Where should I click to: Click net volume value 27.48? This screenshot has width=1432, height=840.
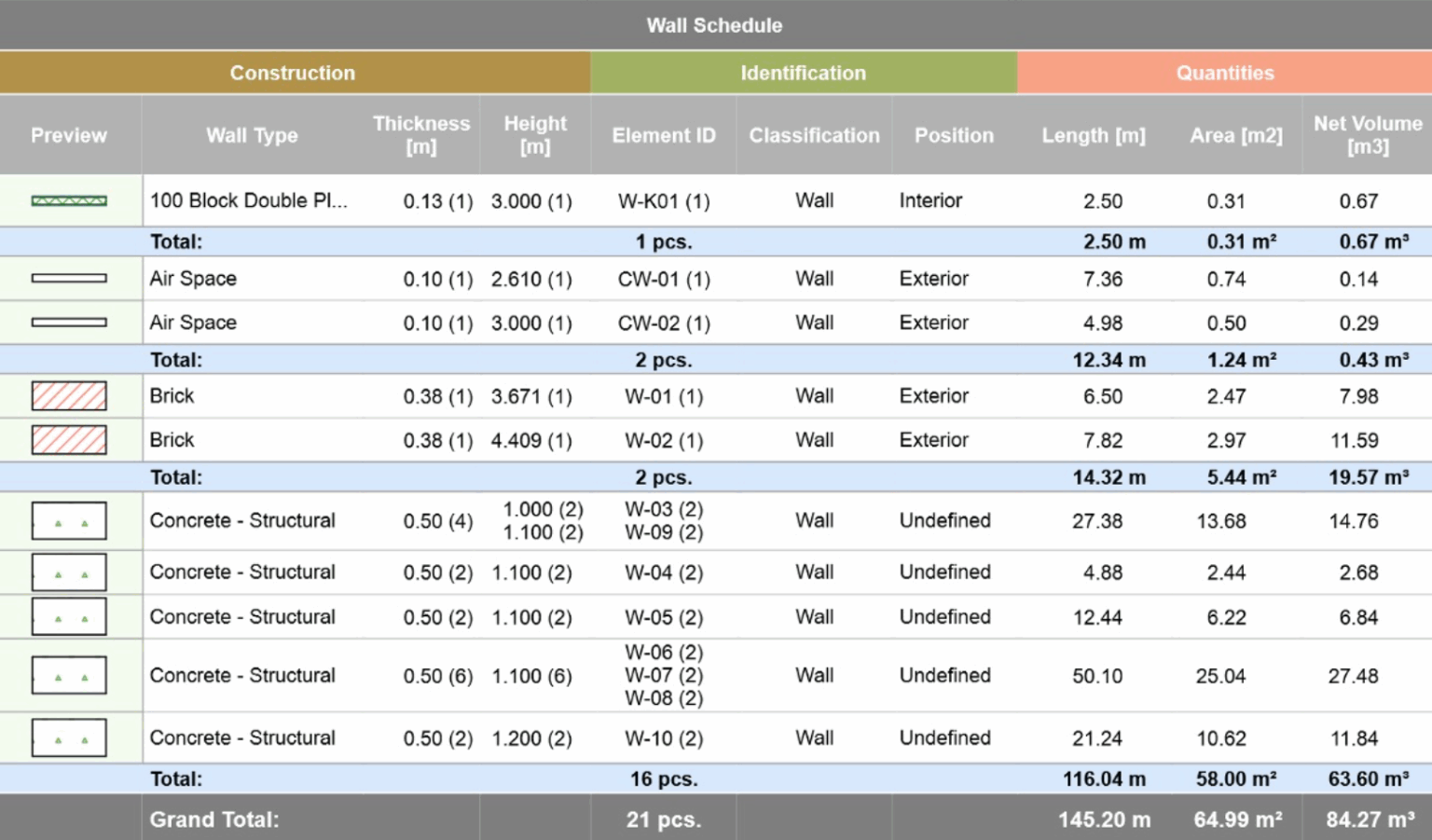point(1354,676)
